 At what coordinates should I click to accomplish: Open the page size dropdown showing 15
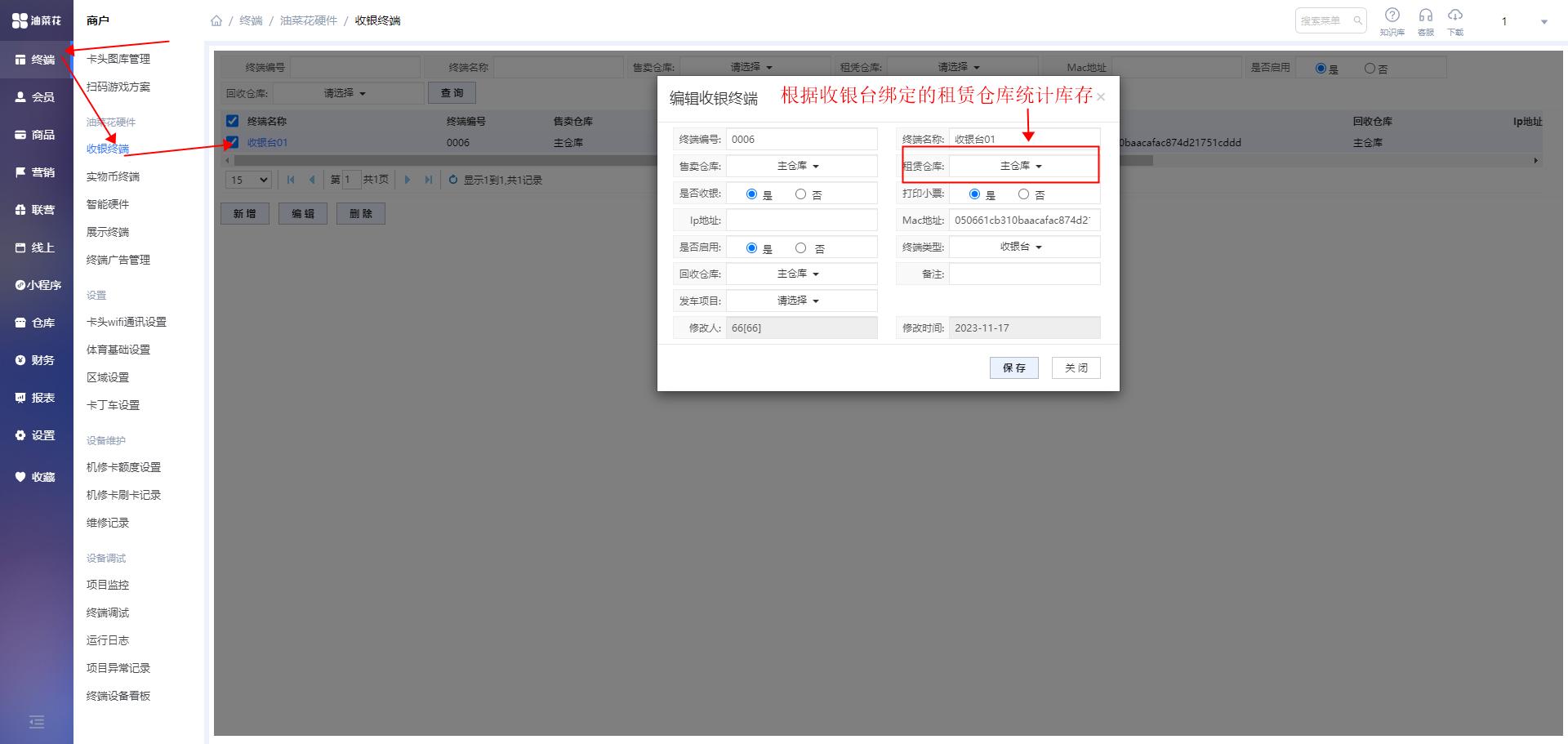coord(249,180)
